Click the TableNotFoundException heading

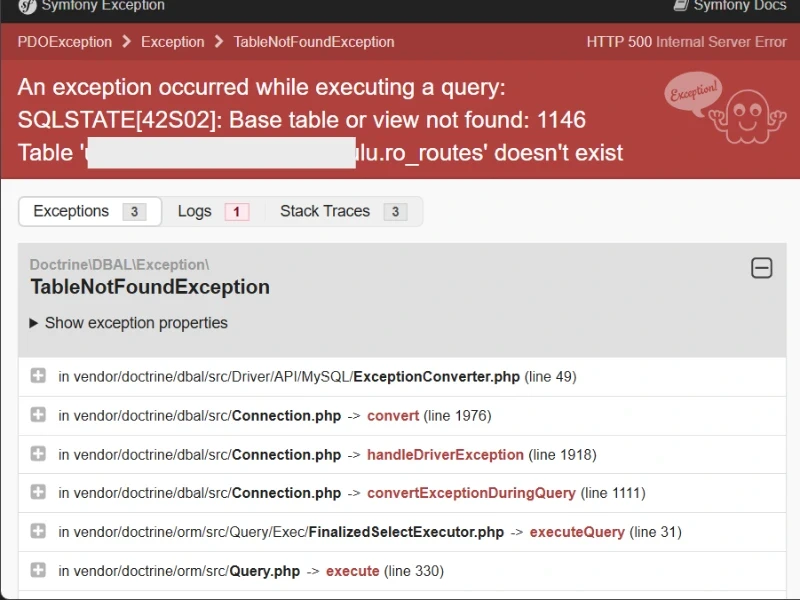pyautogui.click(x=150, y=287)
